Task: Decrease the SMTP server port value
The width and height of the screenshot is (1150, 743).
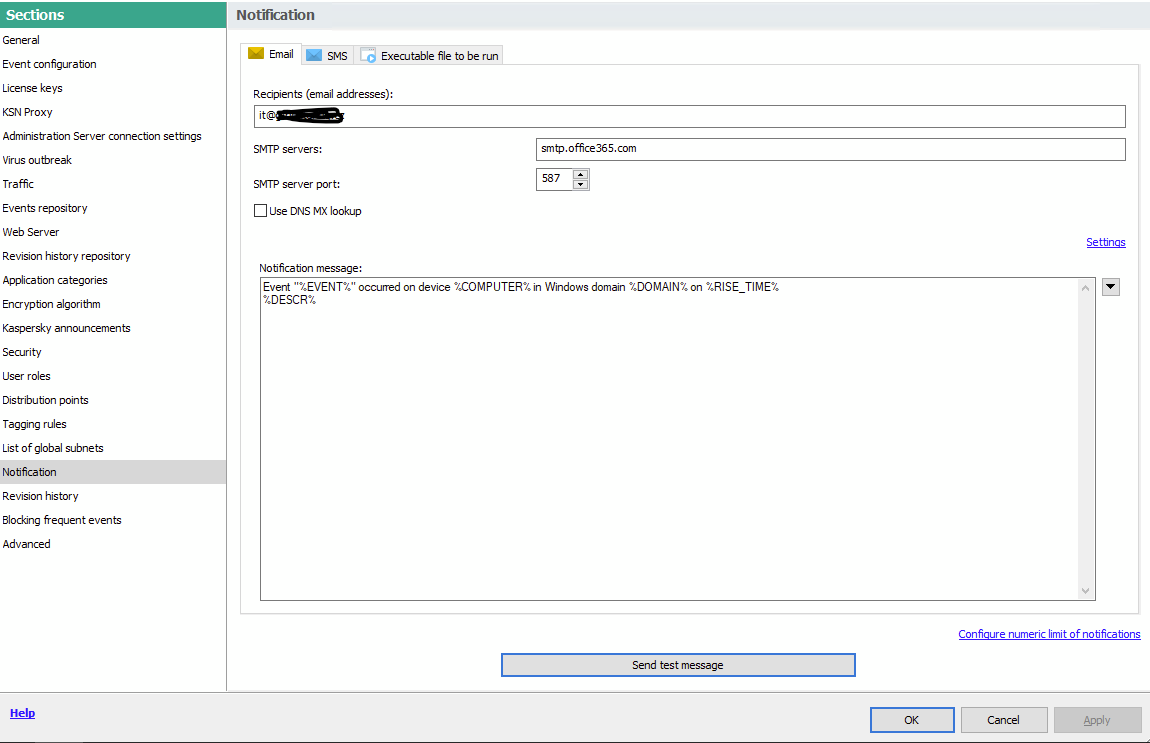Action: pyautogui.click(x=580, y=184)
